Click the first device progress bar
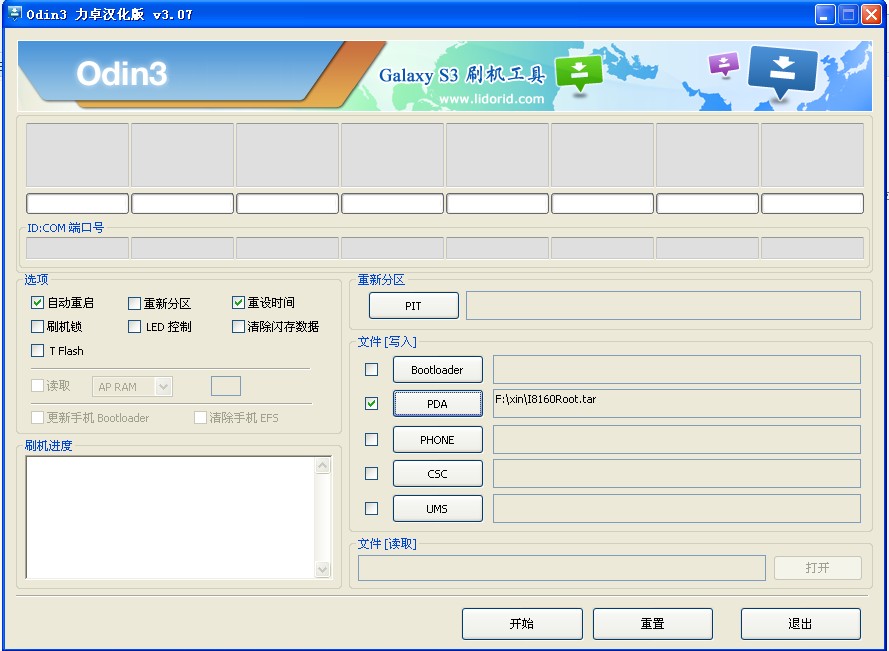This screenshot has width=889, height=651. (x=77, y=204)
